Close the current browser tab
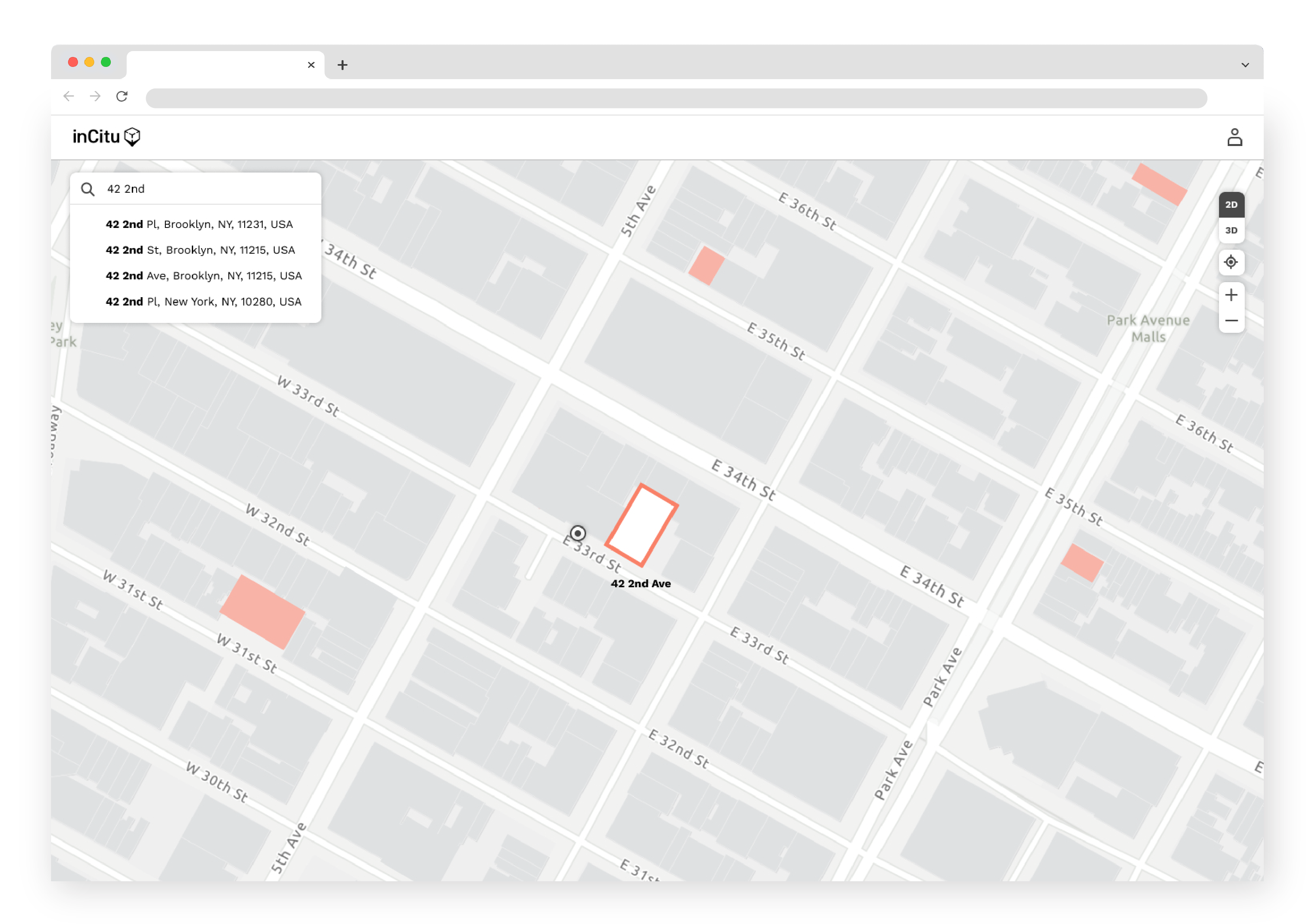 click(311, 65)
